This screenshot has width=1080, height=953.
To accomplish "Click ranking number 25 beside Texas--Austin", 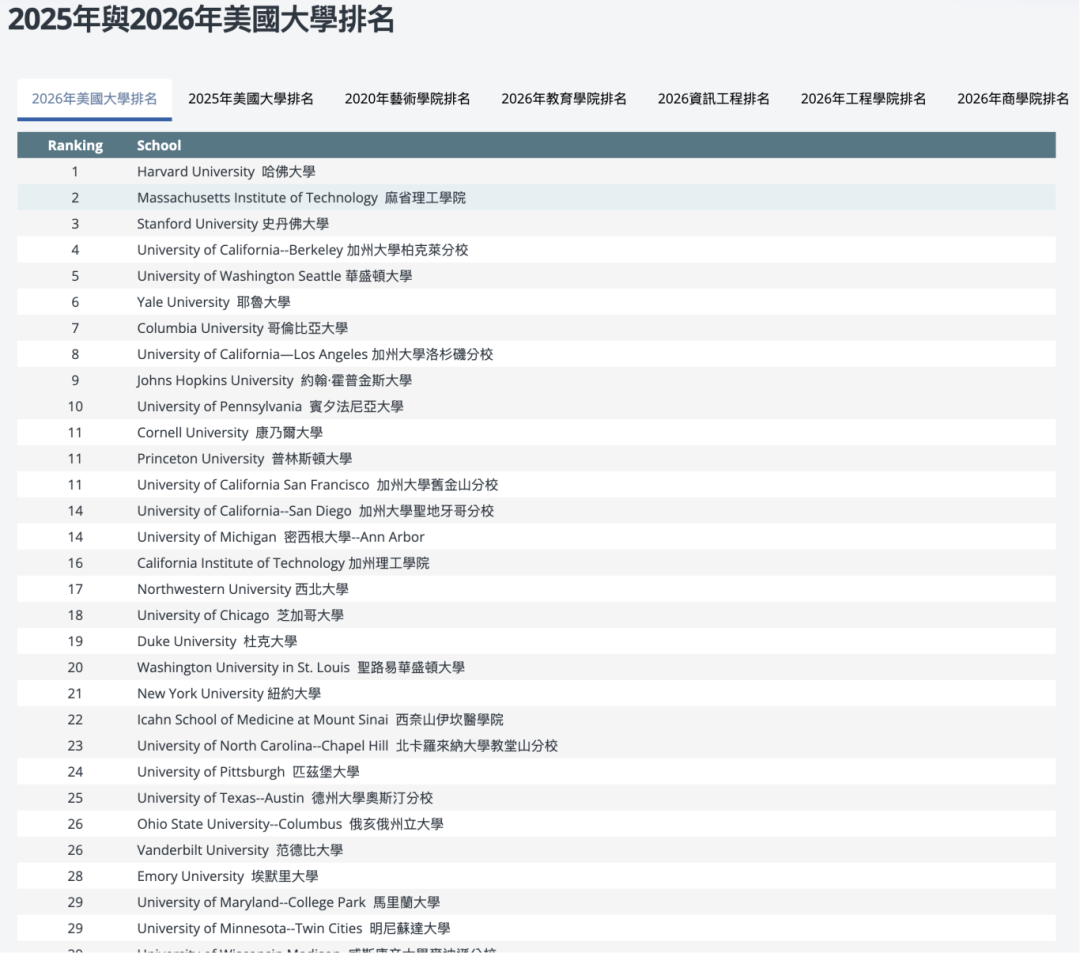I will [75, 798].
